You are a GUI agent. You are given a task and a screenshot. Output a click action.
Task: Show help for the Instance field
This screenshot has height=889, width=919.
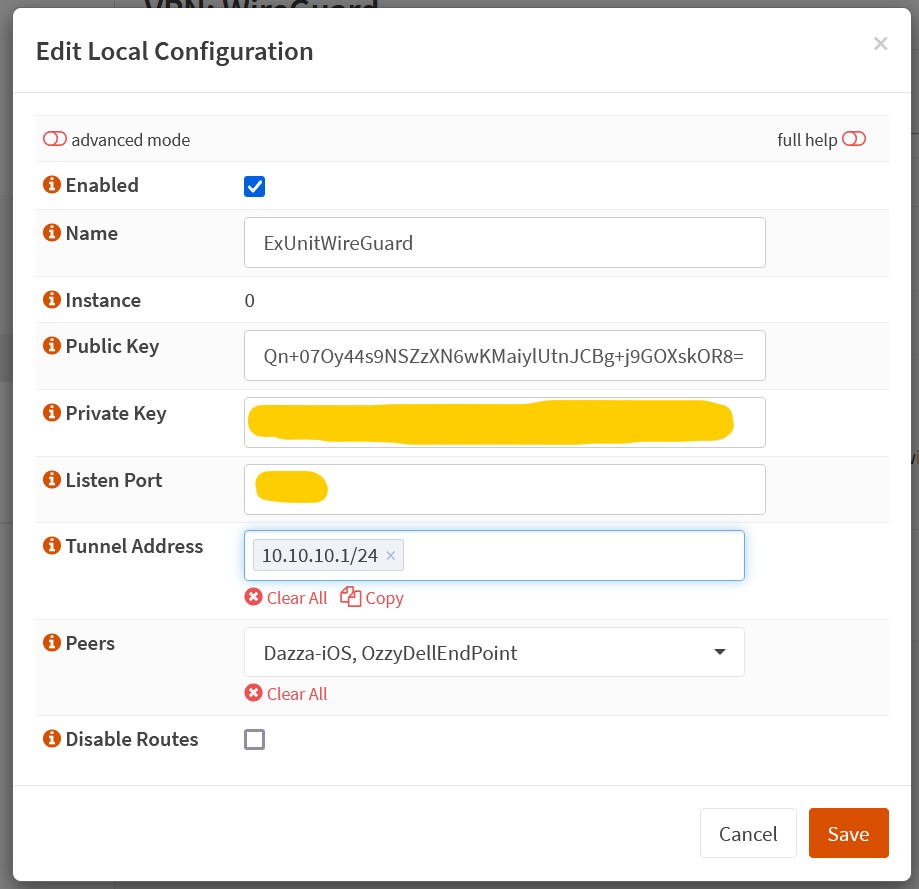tap(51, 300)
